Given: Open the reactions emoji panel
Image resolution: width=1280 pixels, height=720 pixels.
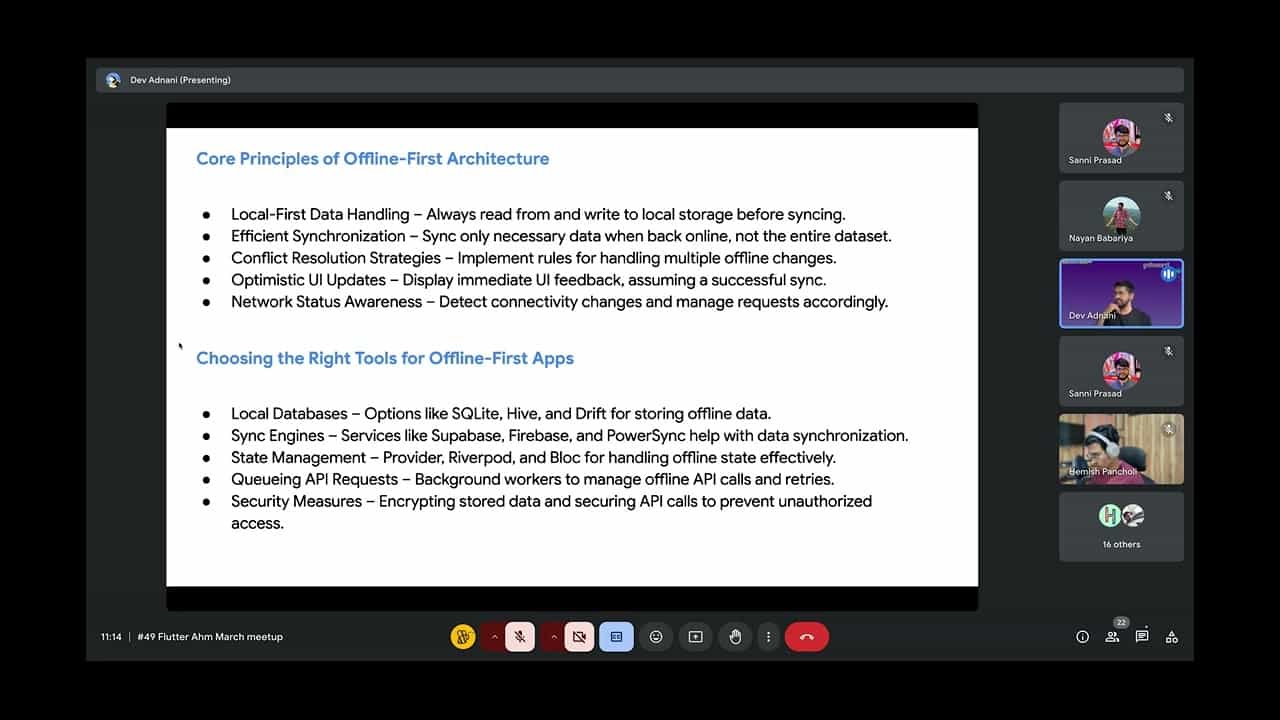Looking at the screenshot, I should click(x=656, y=636).
